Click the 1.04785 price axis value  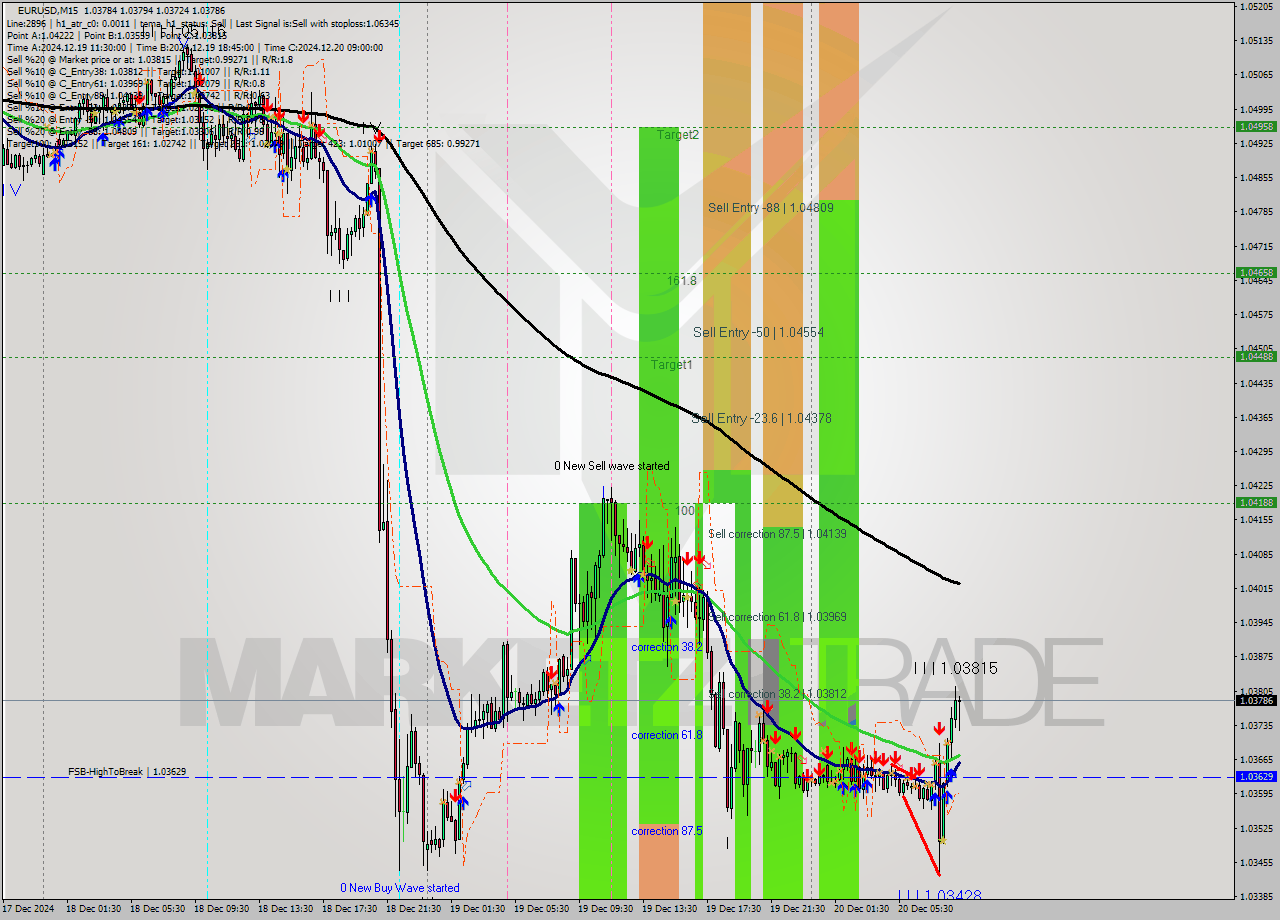[x=1256, y=212]
